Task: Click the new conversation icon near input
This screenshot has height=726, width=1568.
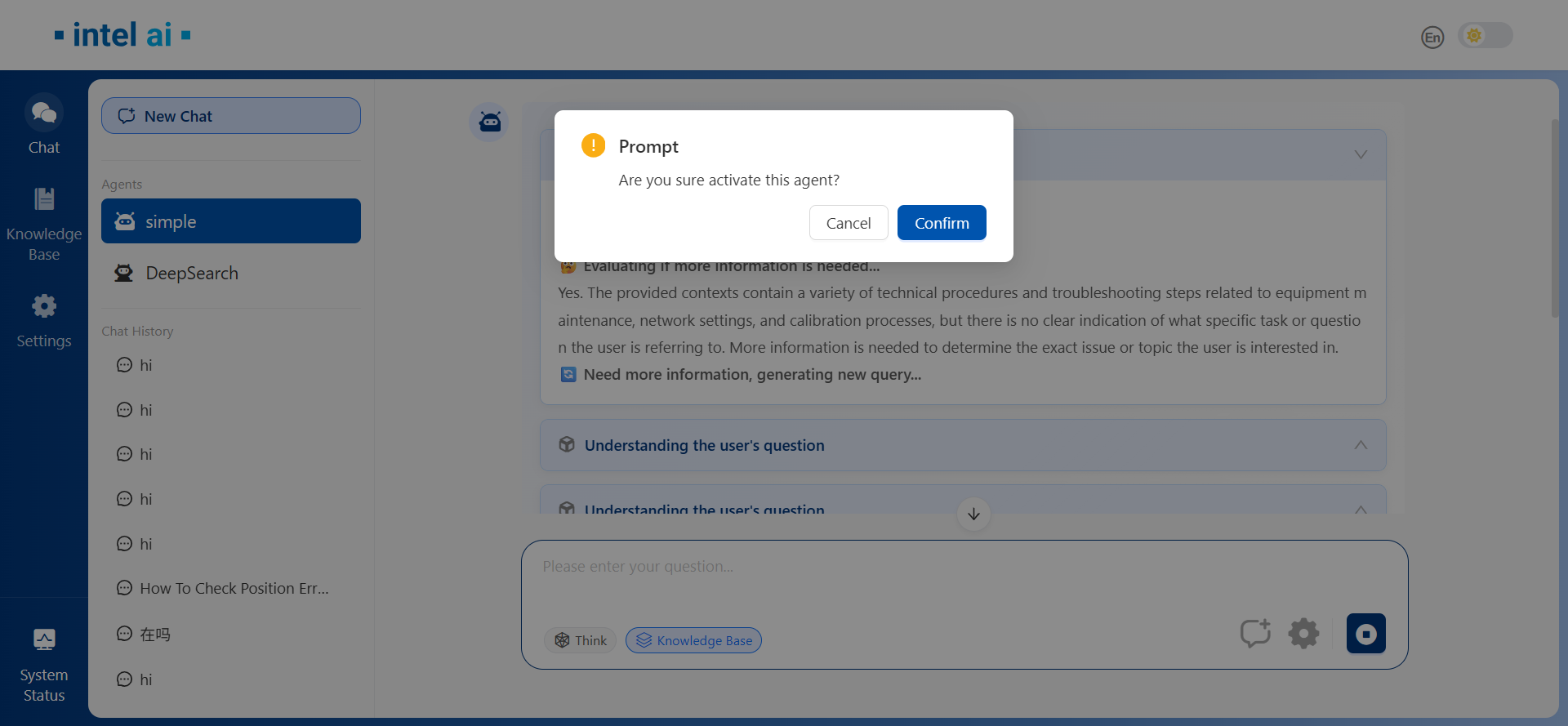Action: coord(1255,634)
